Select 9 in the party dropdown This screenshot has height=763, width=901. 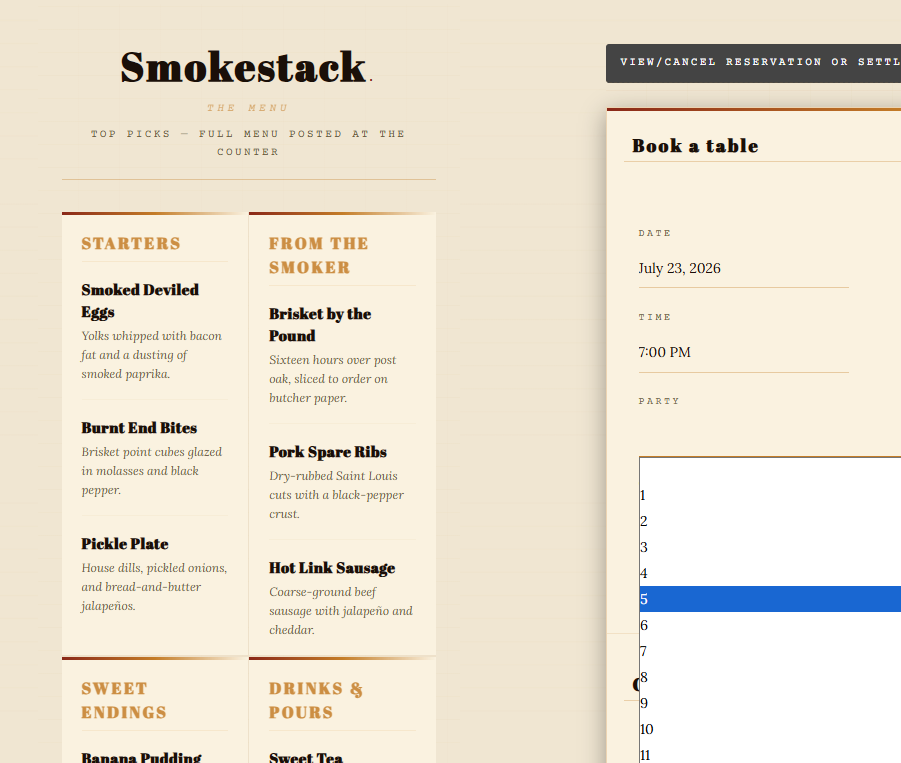click(770, 703)
